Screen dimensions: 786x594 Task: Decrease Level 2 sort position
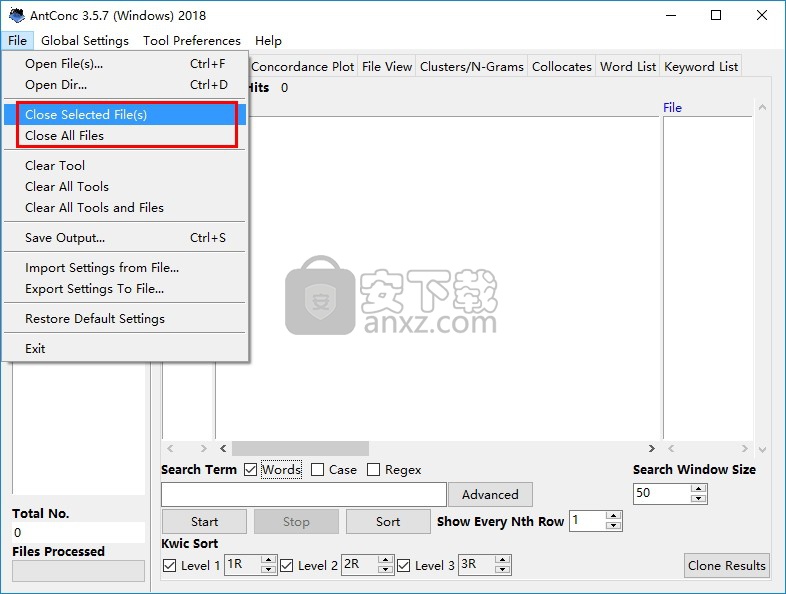pyautogui.click(x=385, y=569)
